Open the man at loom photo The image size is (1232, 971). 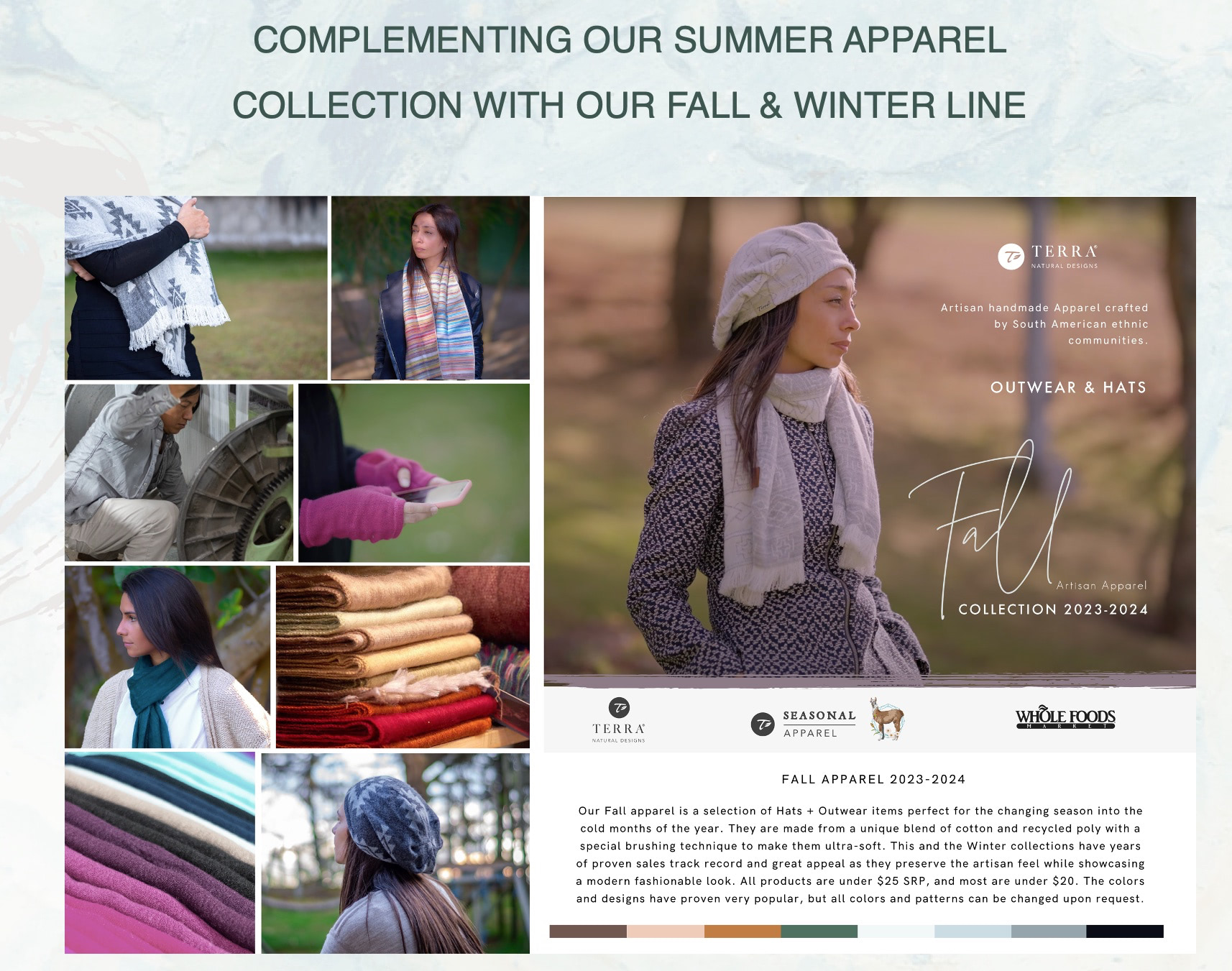click(x=179, y=472)
